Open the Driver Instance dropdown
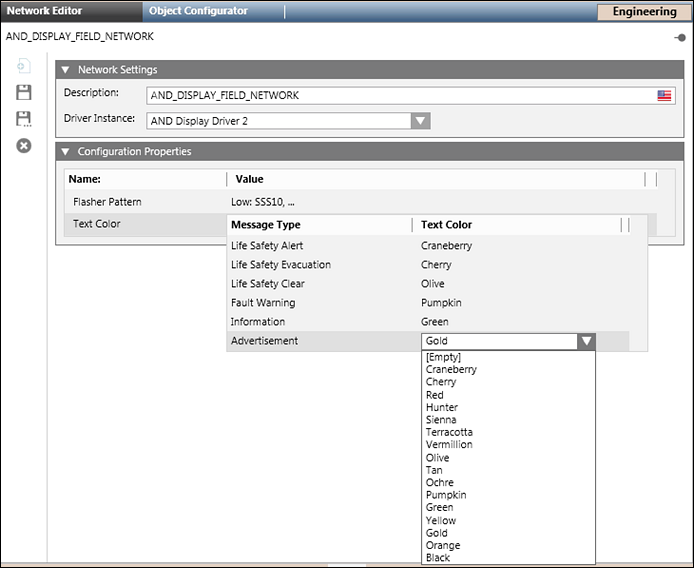 pyautogui.click(x=421, y=120)
